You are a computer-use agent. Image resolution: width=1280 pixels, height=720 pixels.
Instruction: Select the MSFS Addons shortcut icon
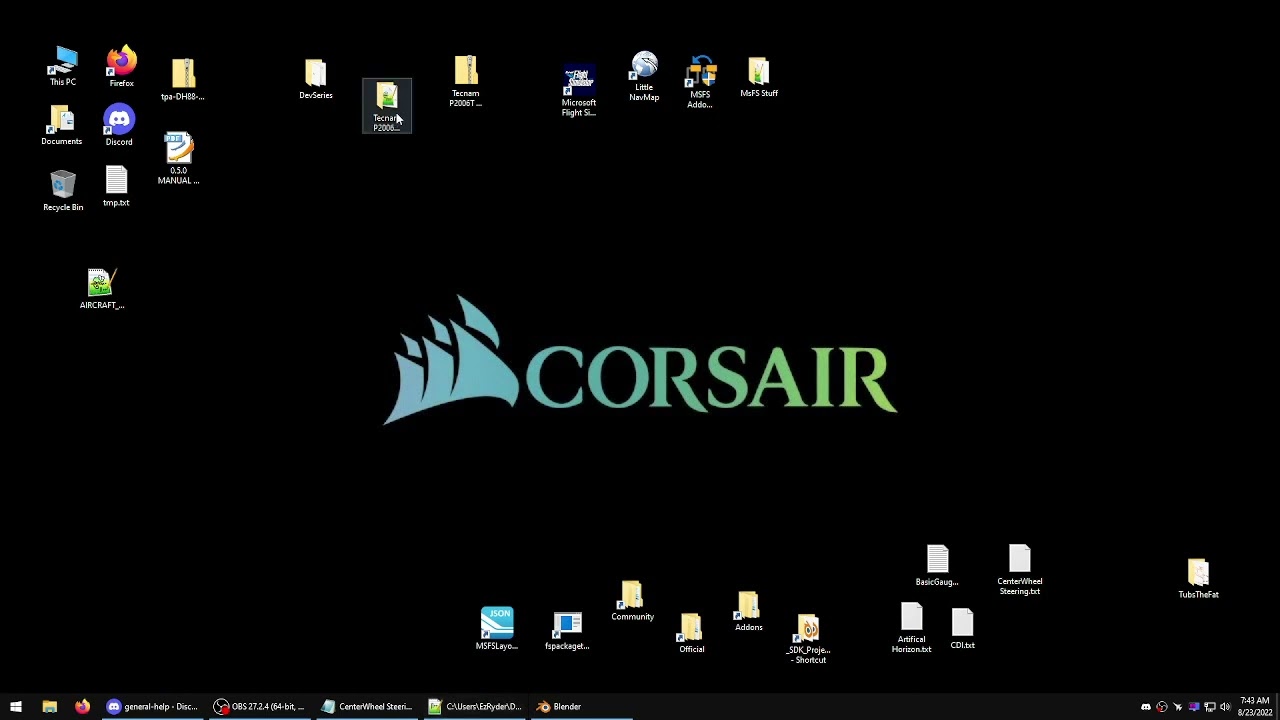coord(700,83)
